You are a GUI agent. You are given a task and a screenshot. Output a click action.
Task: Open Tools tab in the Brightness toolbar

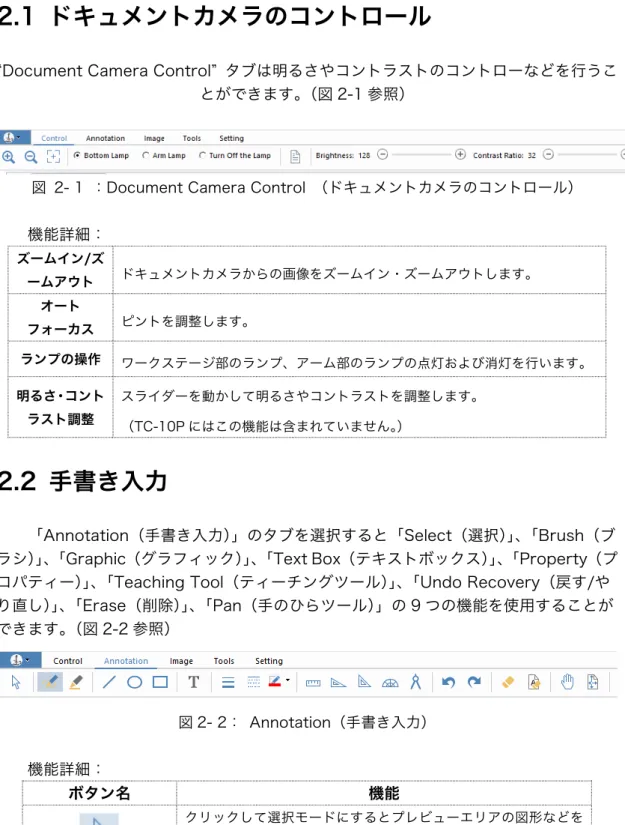pos(191,138)
